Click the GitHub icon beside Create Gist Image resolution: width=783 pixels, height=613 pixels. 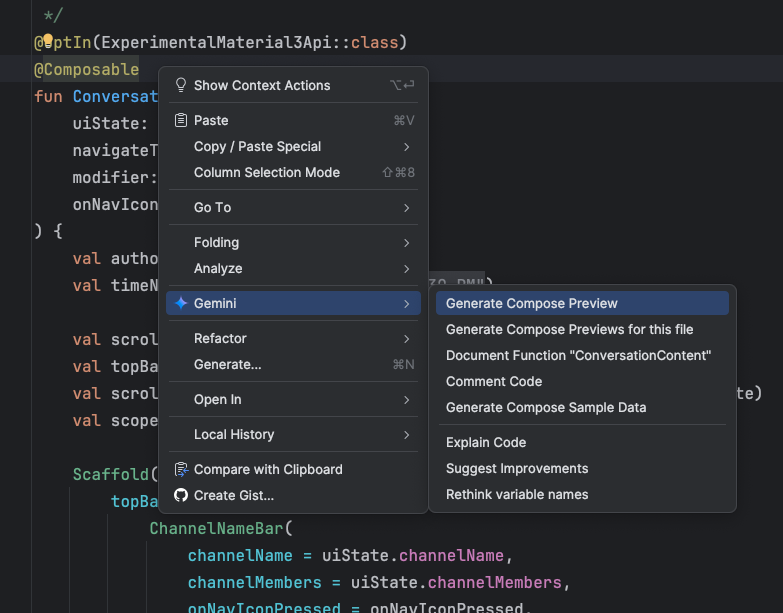(x=181, y=495)
